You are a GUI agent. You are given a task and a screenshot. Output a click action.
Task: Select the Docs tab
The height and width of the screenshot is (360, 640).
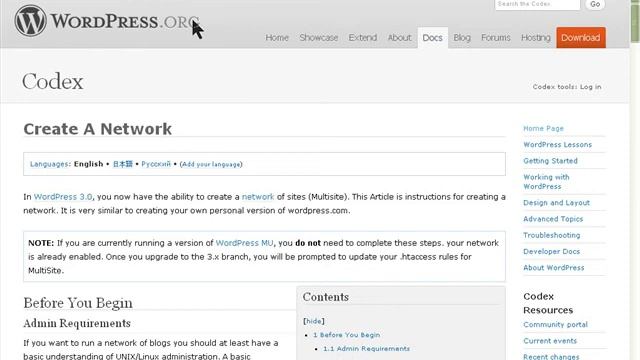(x=432, y=38)
